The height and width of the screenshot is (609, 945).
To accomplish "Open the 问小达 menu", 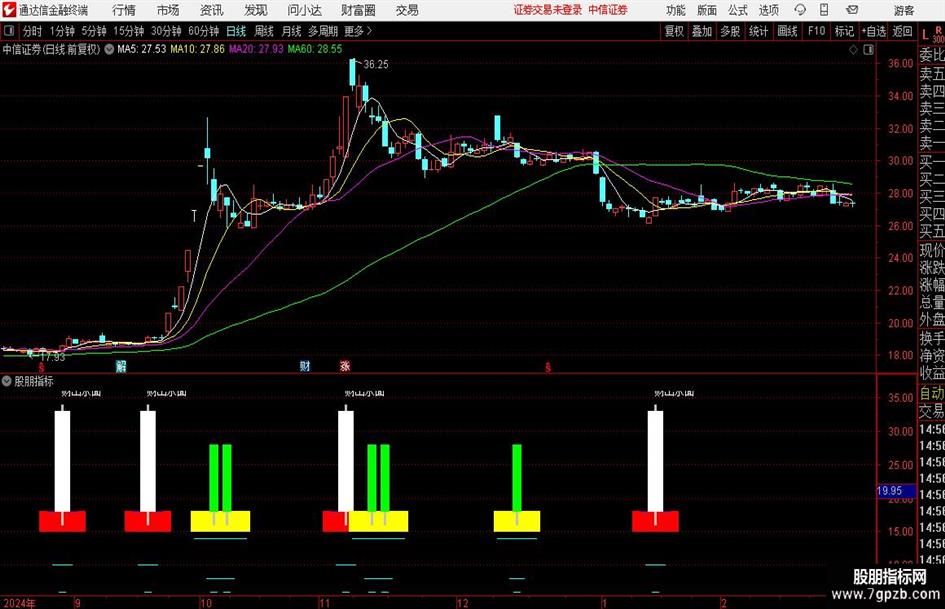I will (304, 10).
